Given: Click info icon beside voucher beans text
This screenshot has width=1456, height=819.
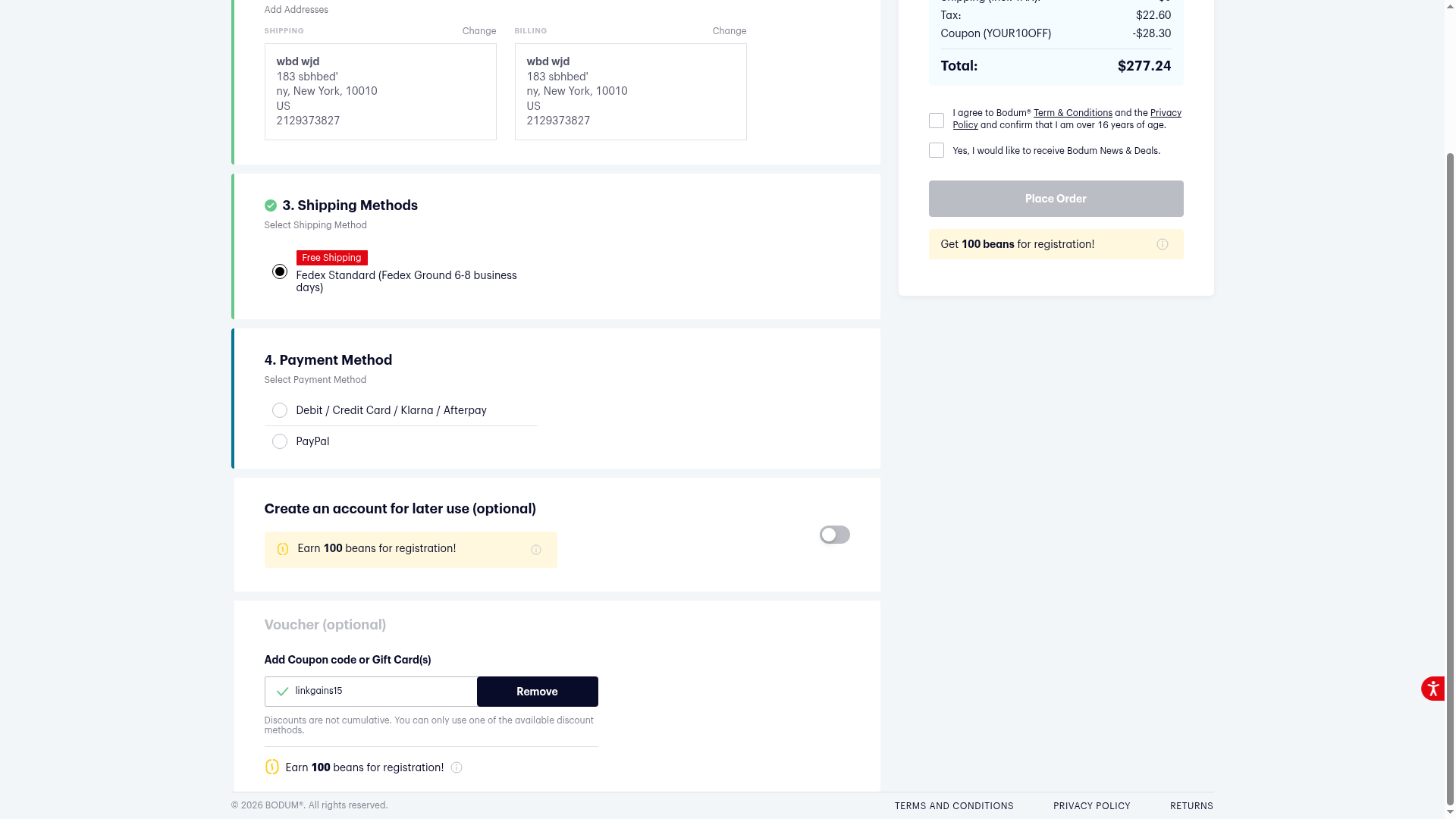Looking at the screenshot, I should pos(457,767).
